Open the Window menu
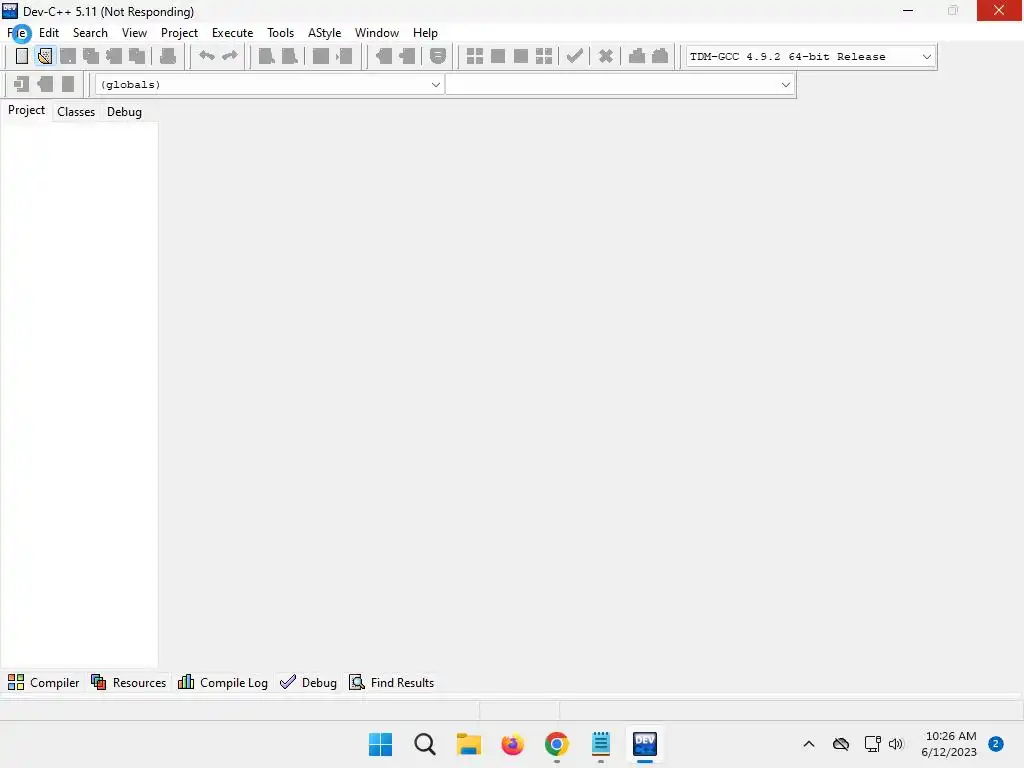Screen dimensions: 1024x768 tap(377, 33)
